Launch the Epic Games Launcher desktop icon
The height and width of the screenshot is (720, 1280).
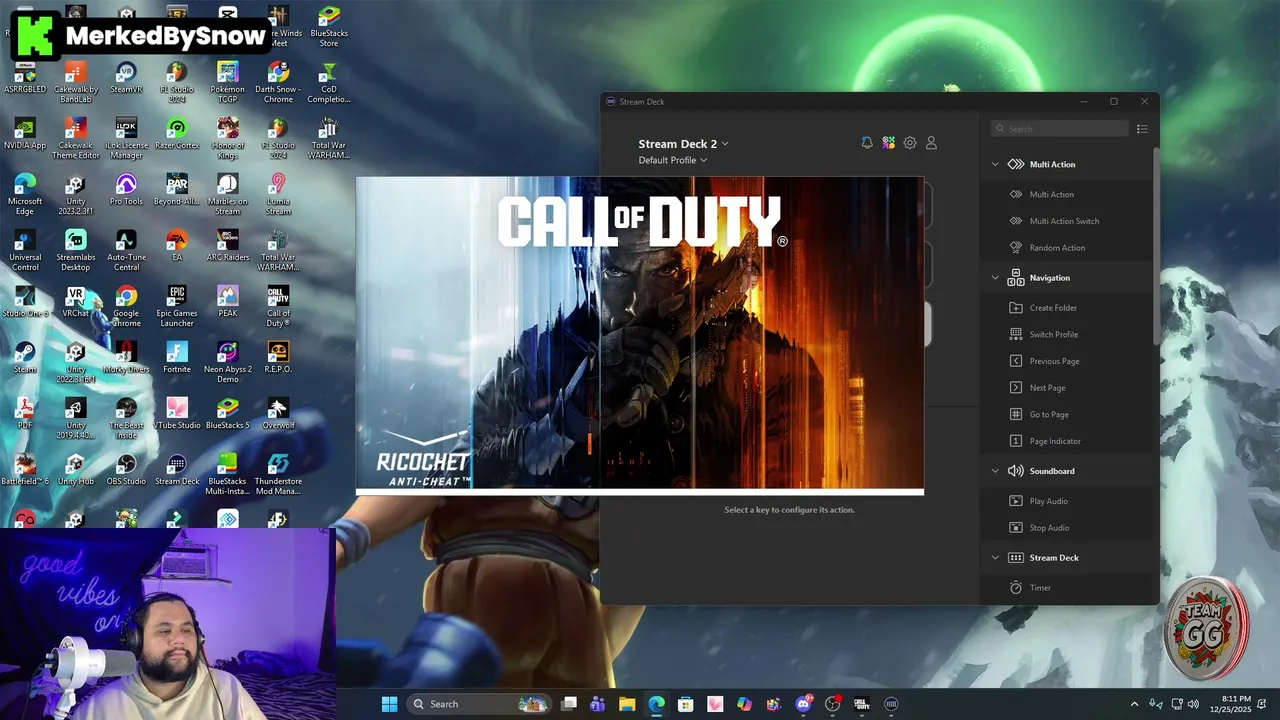(177, 306)
